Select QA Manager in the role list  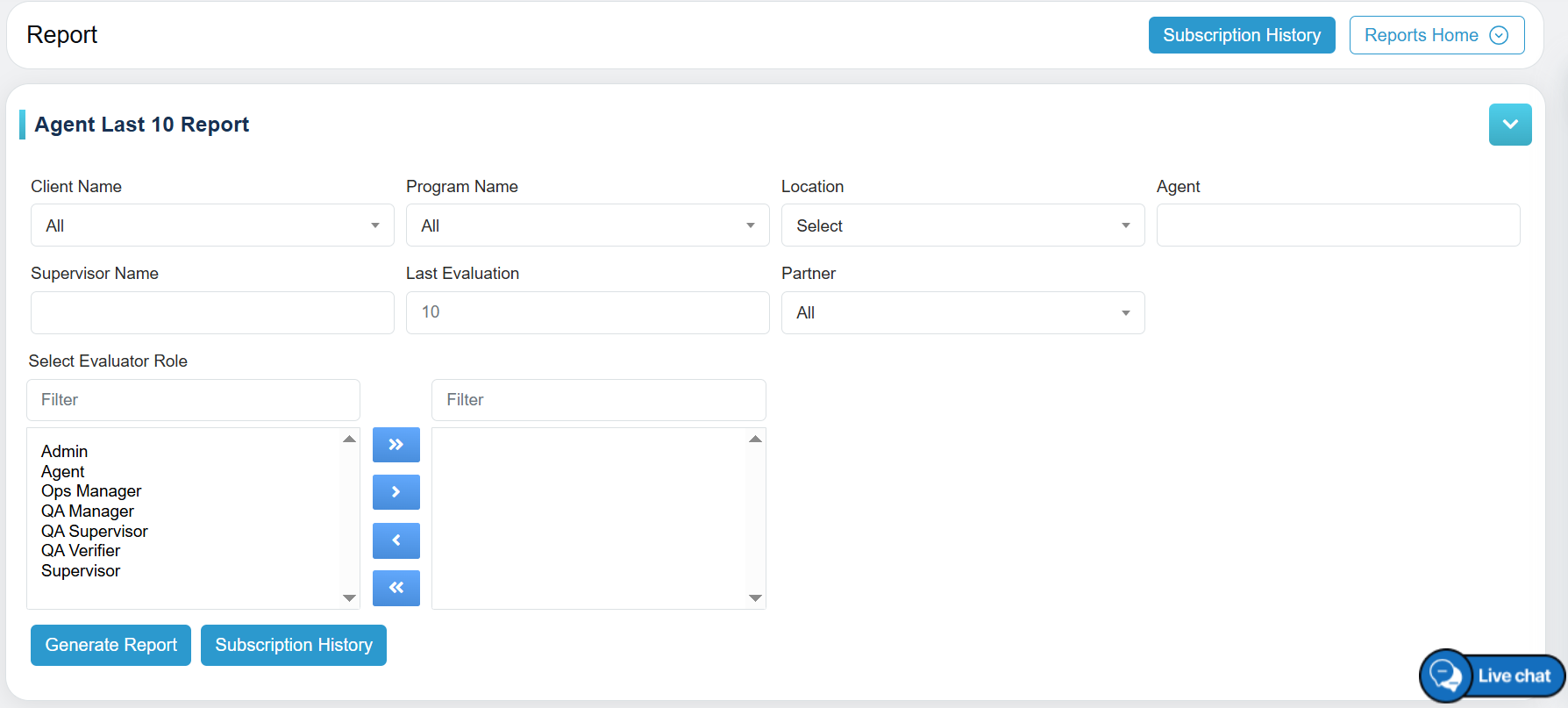tap(88, 511)
